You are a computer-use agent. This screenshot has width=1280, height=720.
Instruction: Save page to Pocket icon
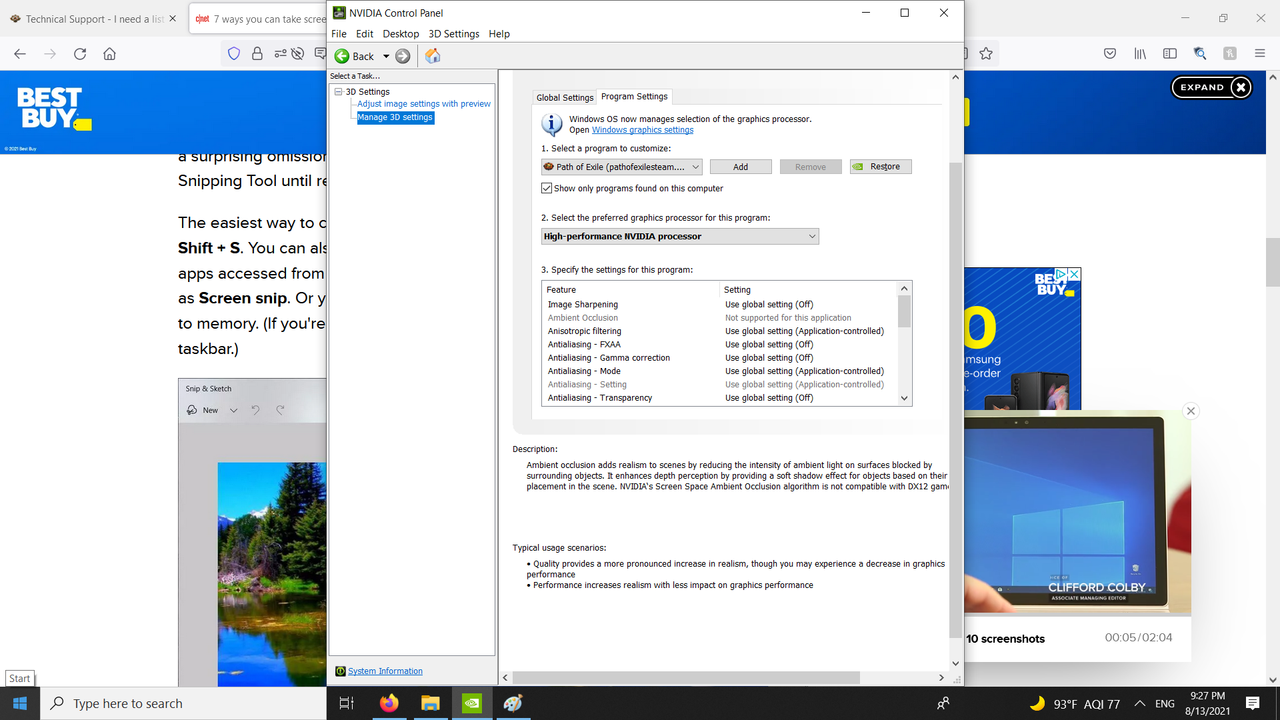pos(1110,54)
